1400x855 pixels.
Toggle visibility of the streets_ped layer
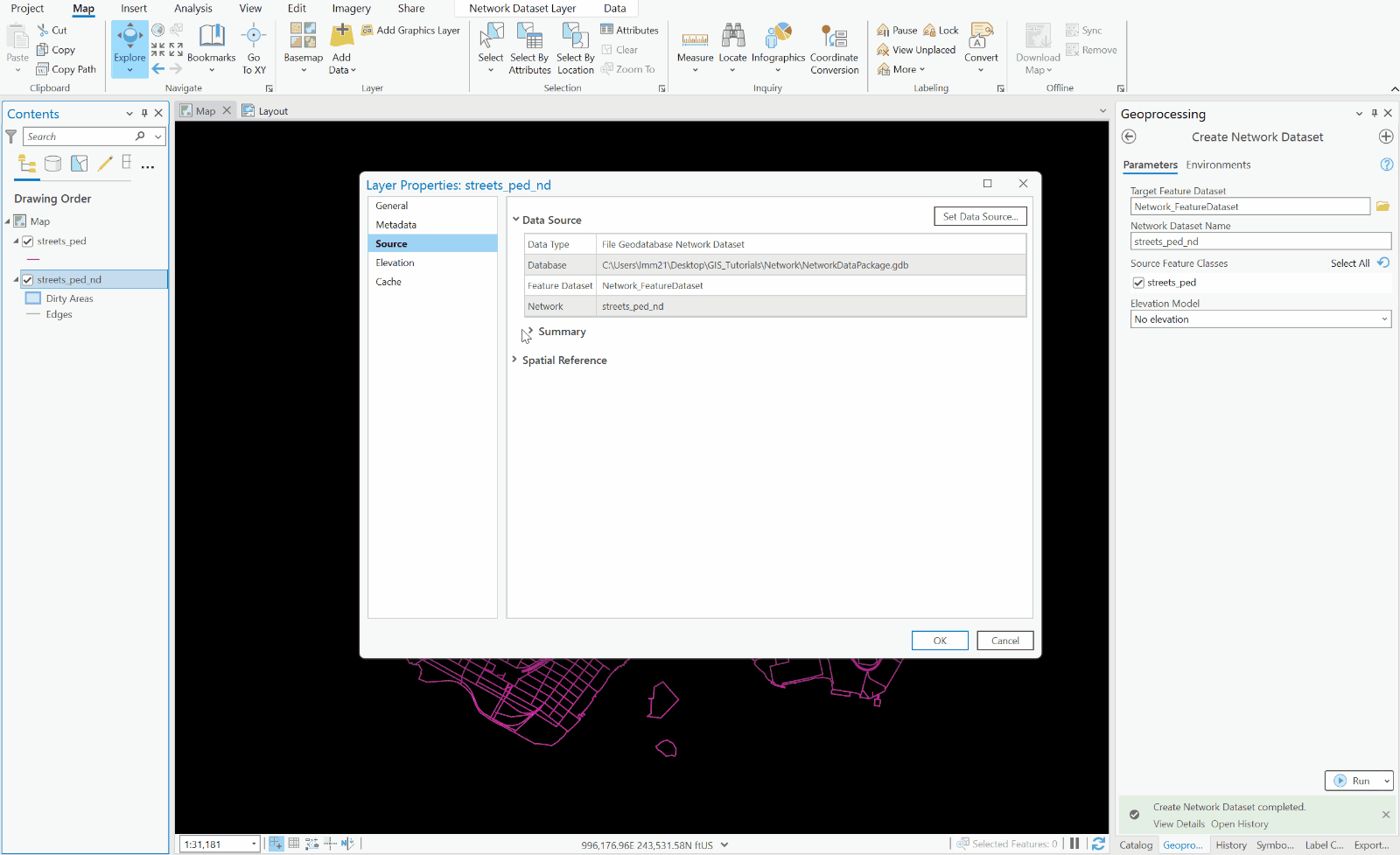coord(29,241)
